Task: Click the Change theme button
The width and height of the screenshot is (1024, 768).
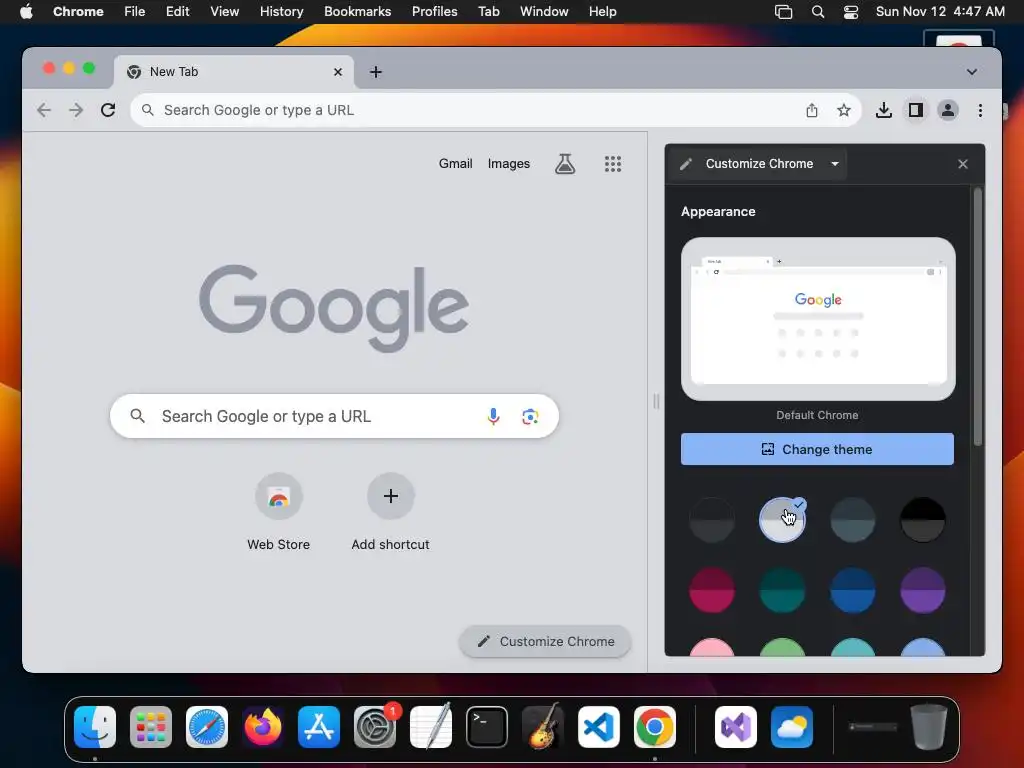Action: coord(817,449)
